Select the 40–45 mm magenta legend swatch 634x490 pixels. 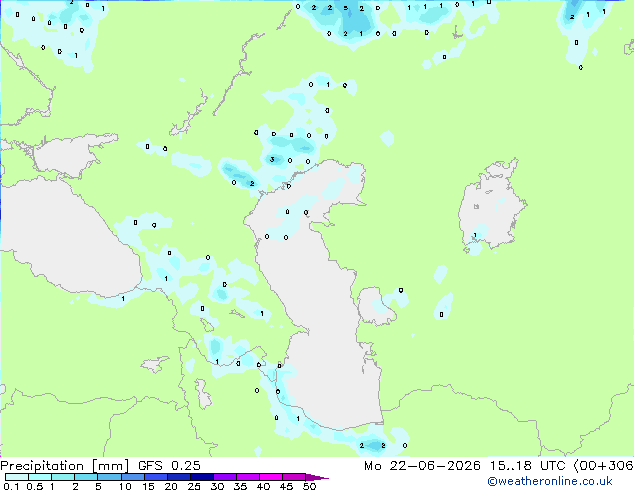pyautogui.click(x=271, y=477)
